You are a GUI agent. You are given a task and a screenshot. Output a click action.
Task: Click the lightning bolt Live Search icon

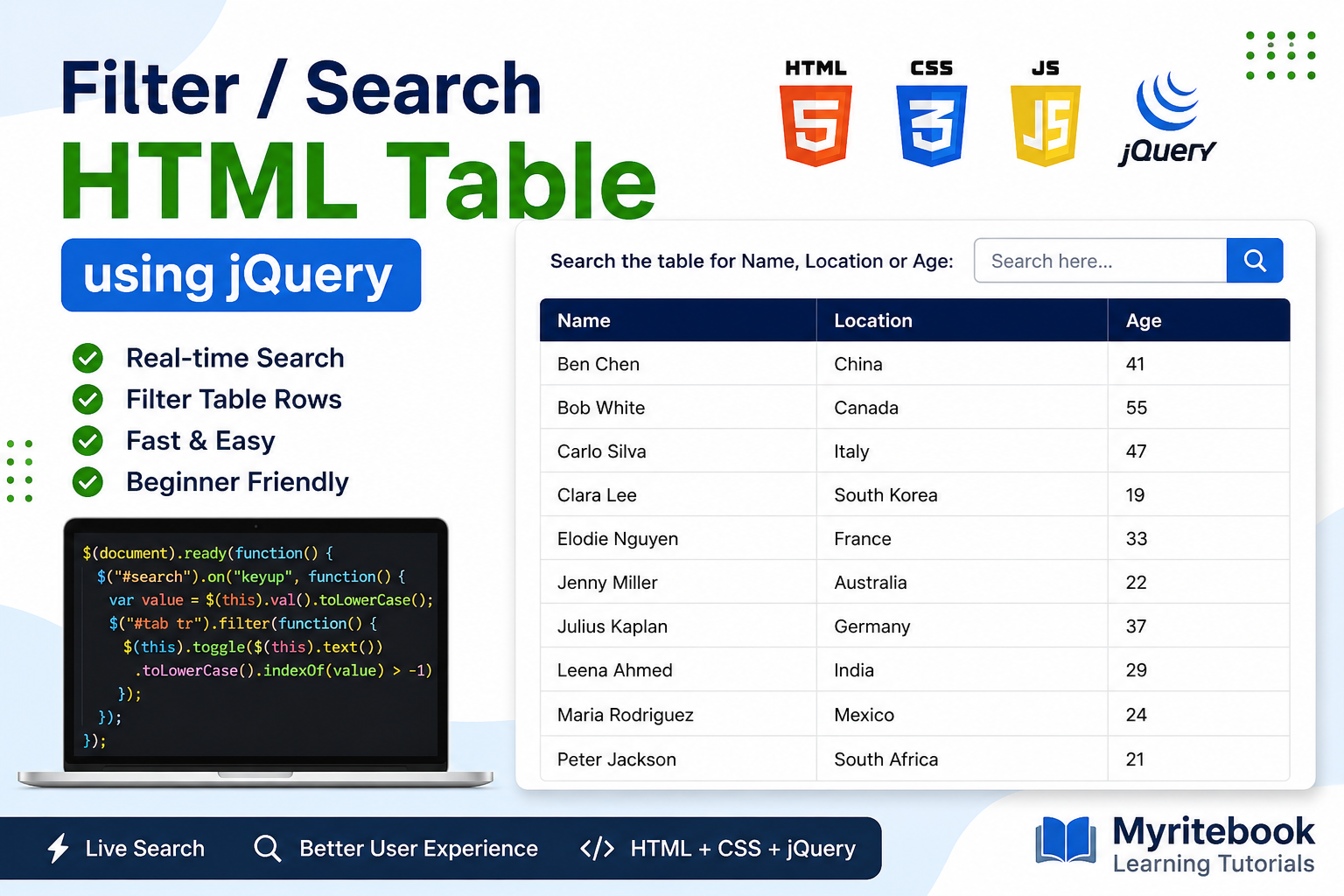(x=58, y=848)
